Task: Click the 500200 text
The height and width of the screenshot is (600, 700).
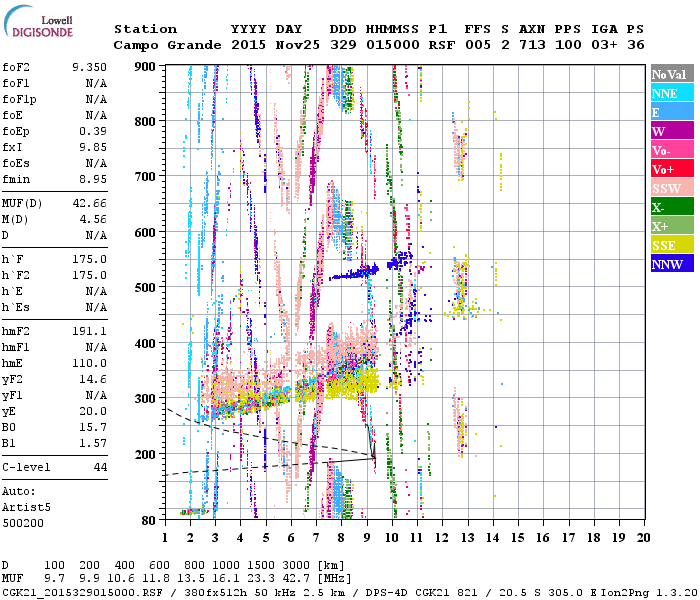Action: click(x=23, y=523)
